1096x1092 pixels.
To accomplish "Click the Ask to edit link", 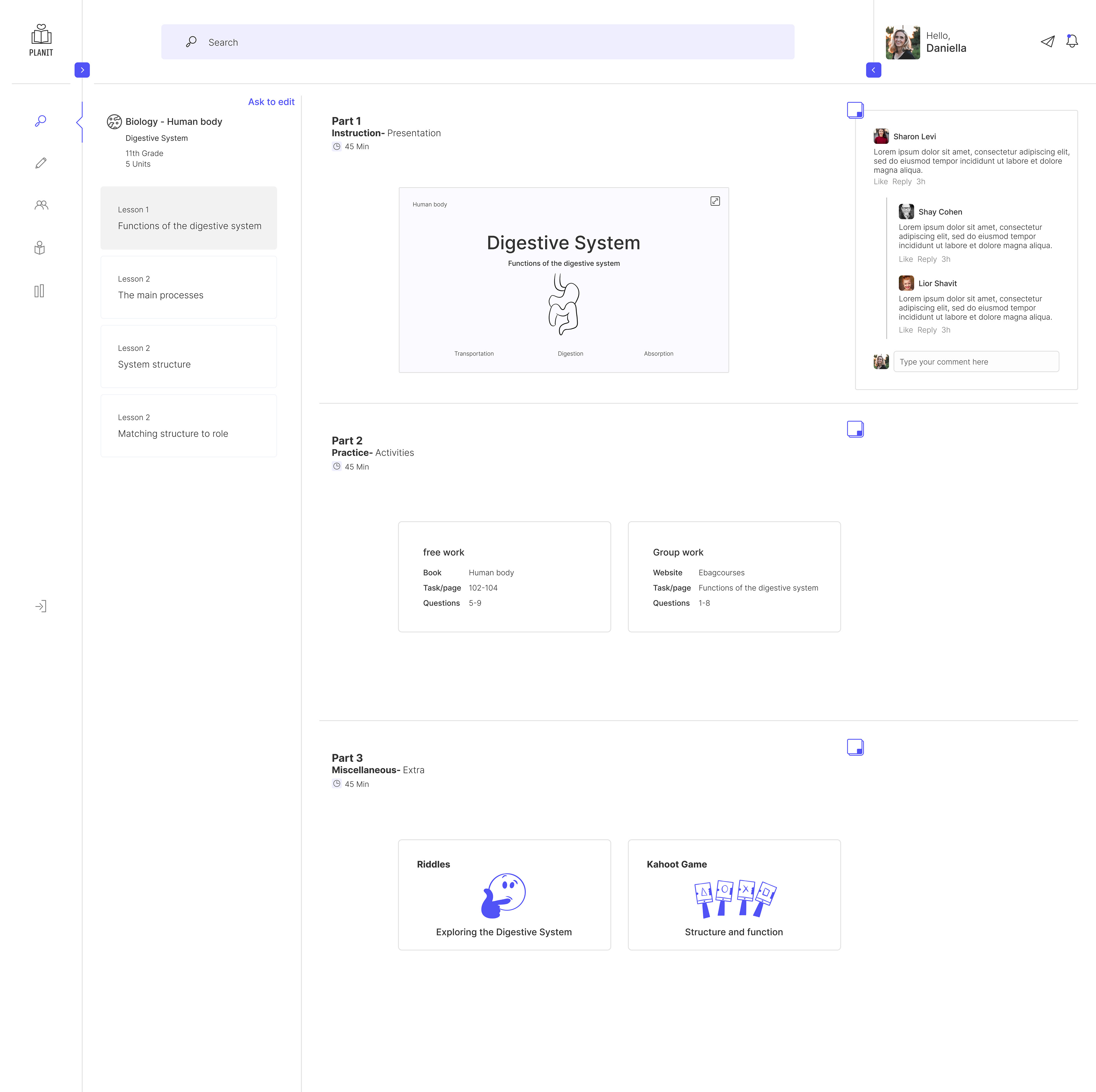I will [x=271, y=102].
